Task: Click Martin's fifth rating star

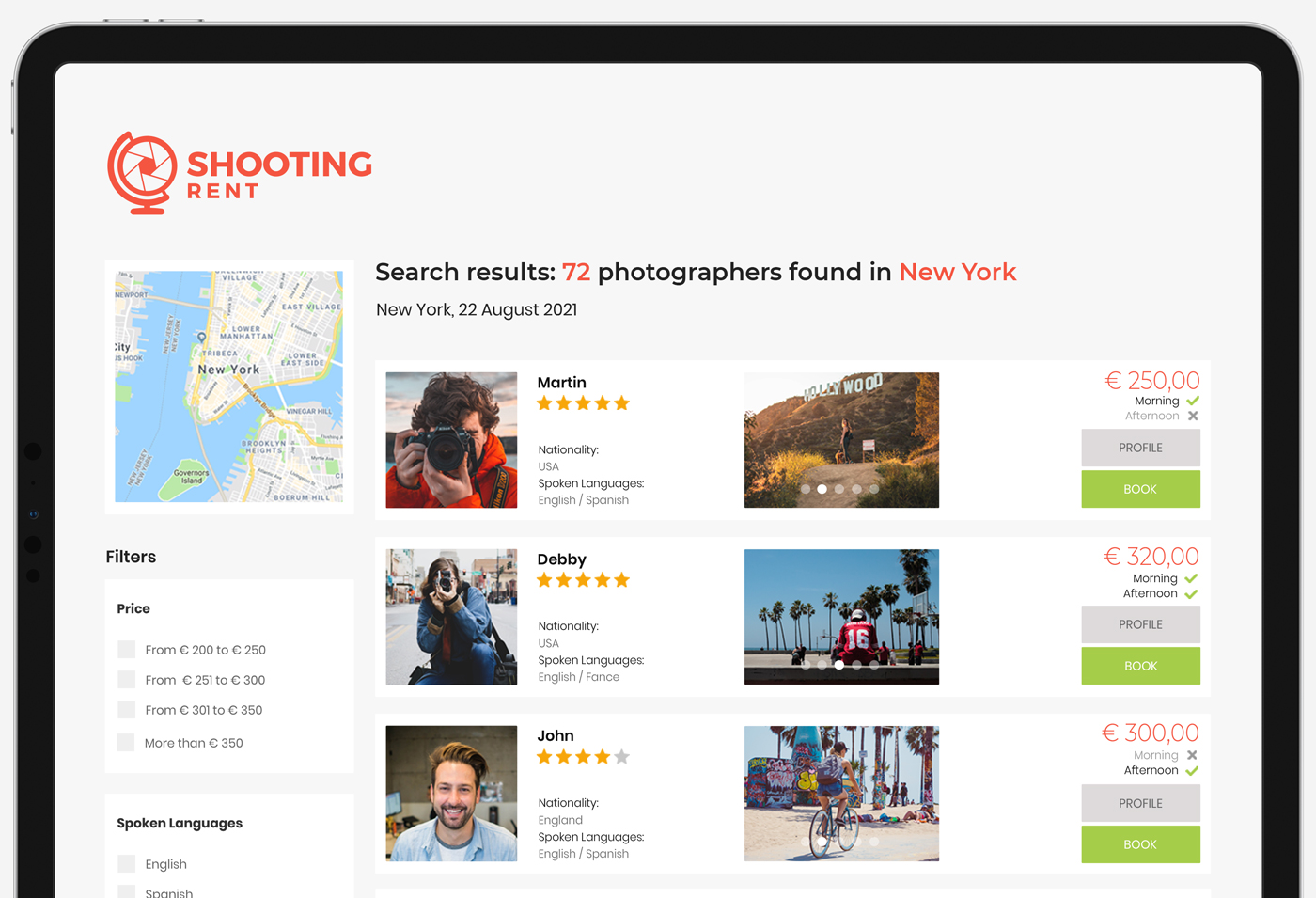Action: pyautogui.click(x=621, y=403)
